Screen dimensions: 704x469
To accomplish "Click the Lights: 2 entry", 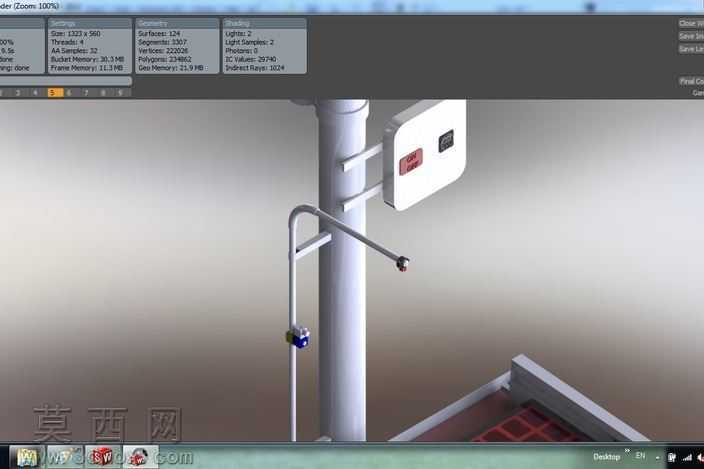I will click(x=238, y=34).
